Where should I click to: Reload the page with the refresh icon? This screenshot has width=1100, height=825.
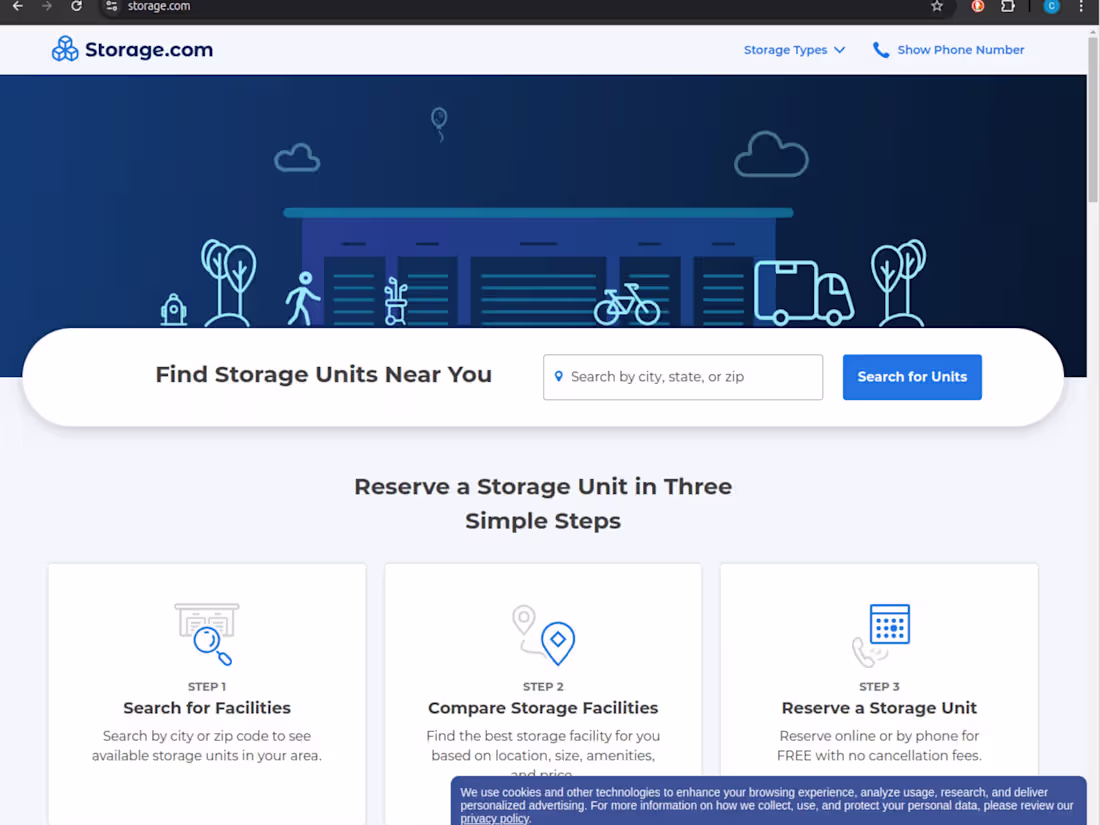point(76,6)
